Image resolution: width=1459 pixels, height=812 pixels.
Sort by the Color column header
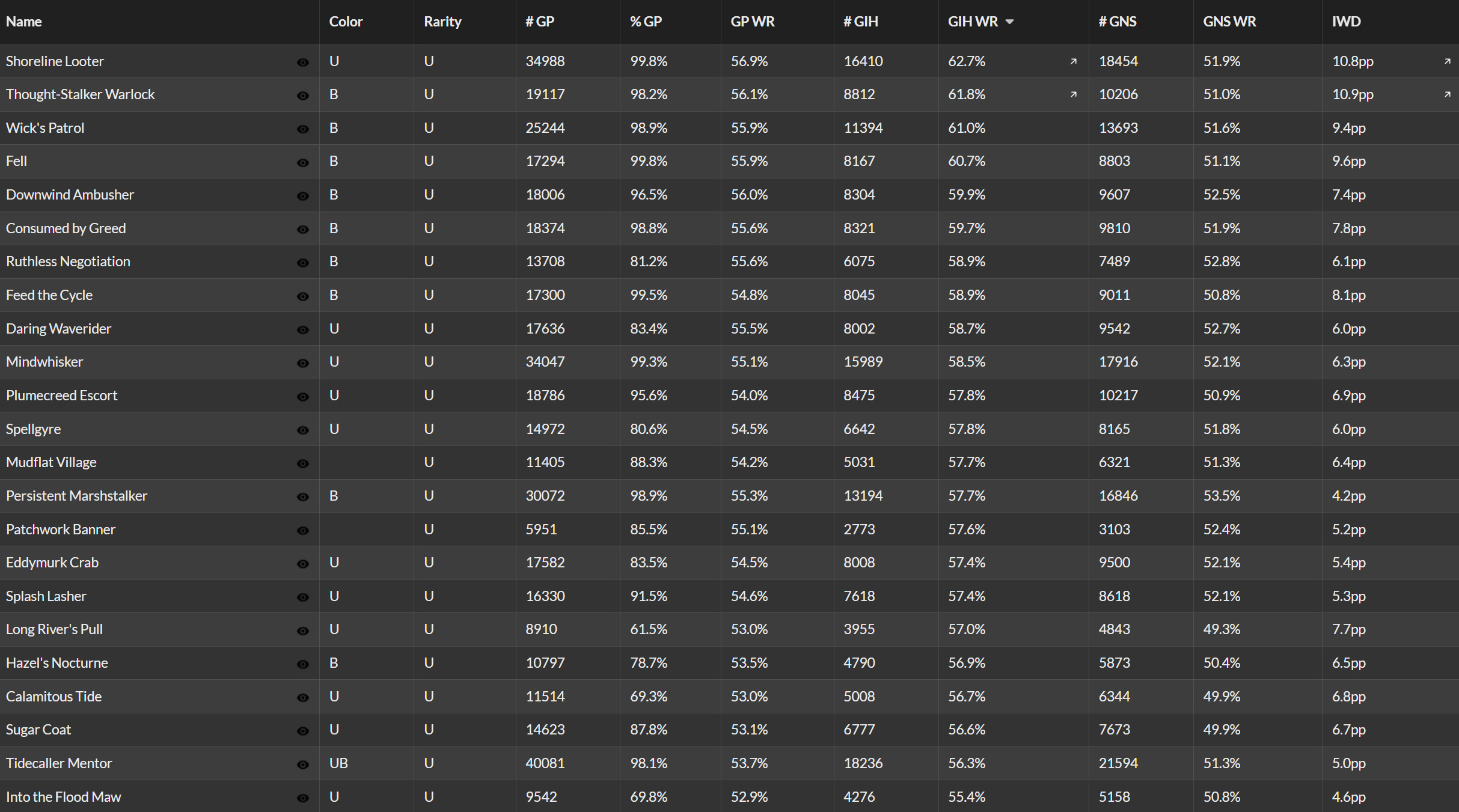(x=346, y=22)
